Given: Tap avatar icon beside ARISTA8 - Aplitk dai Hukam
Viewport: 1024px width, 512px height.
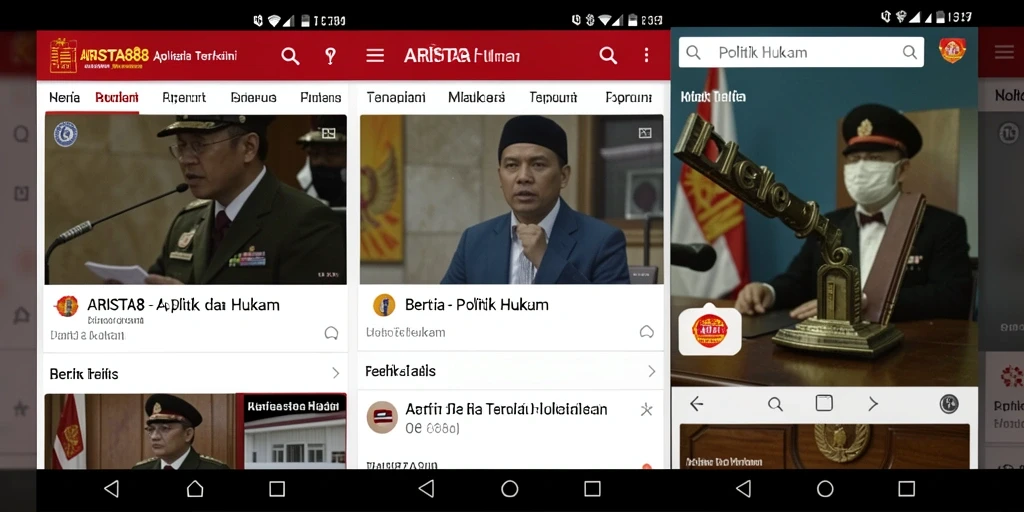Looking at the screenshot, I should point(67,306).
